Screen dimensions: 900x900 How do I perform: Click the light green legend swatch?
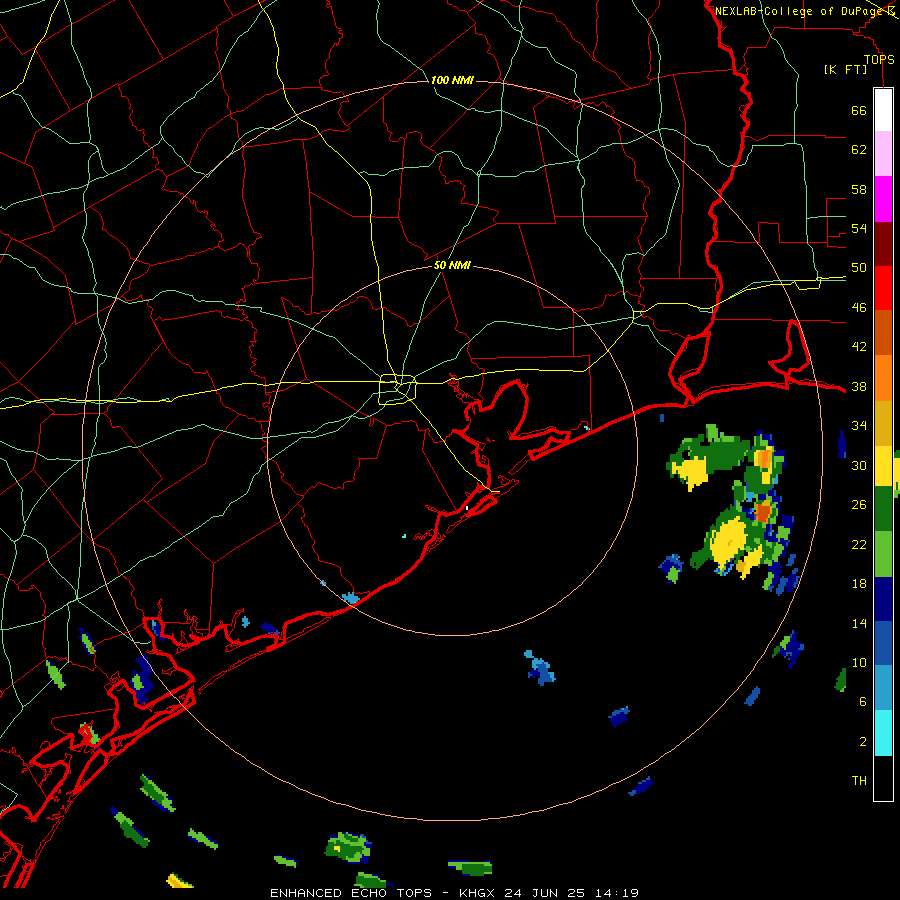(x=883, y=554)
